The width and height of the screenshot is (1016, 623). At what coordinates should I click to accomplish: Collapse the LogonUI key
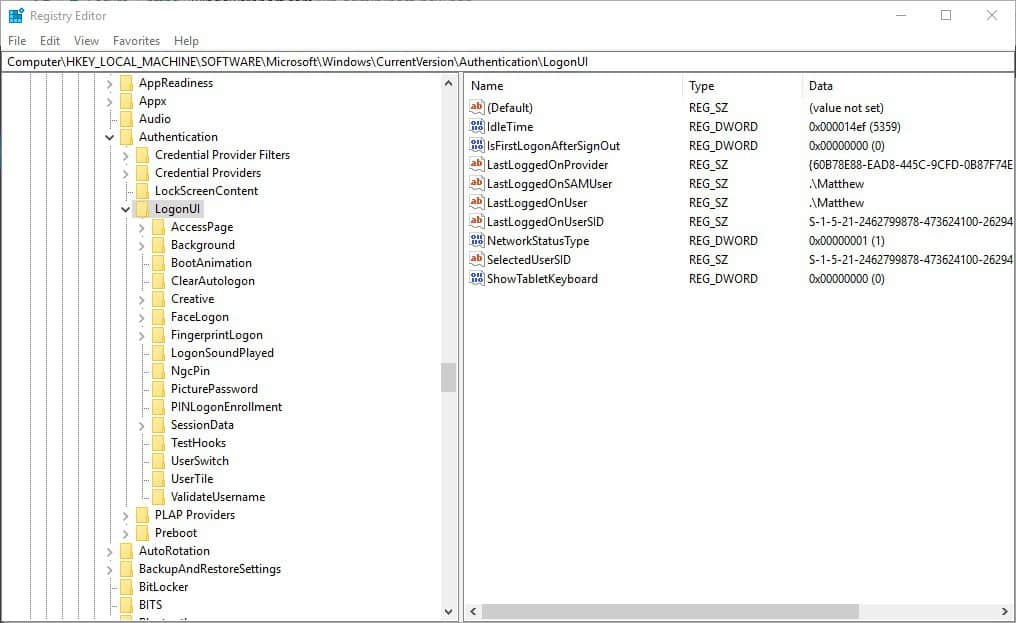pyautogui.click(x=126, y=209)
